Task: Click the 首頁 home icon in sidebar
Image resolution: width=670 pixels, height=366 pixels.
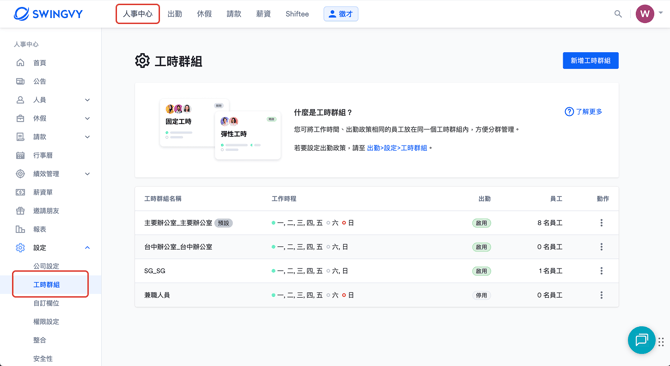Action: tap(20, 63)
